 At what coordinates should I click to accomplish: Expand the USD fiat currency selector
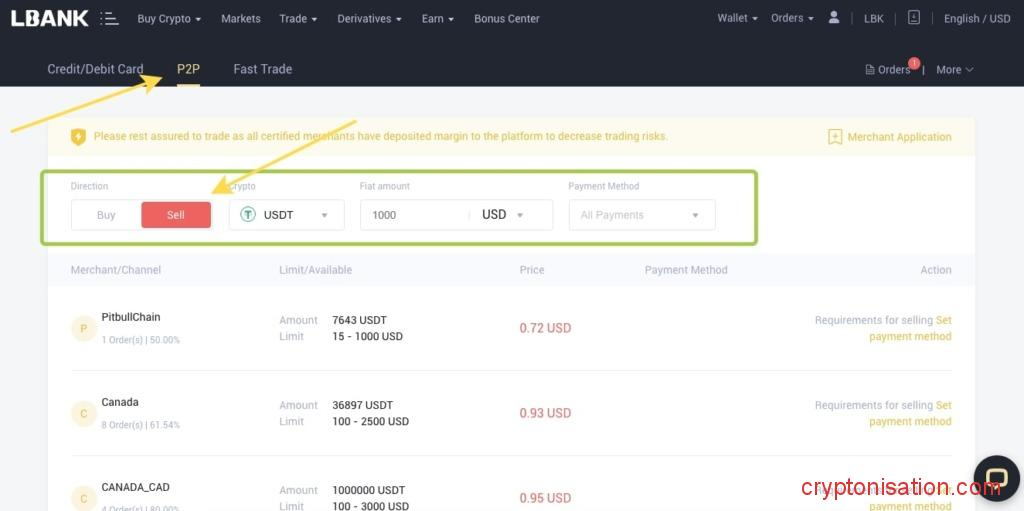click(x=503, y=215)
